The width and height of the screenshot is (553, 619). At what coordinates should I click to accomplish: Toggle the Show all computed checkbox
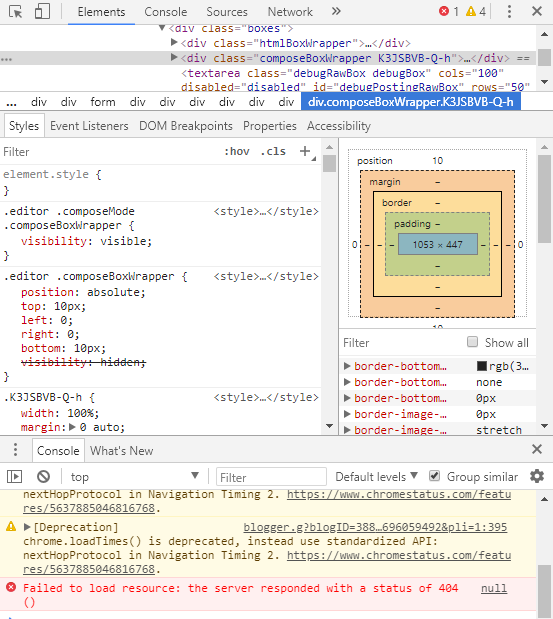tap(472, 342)
